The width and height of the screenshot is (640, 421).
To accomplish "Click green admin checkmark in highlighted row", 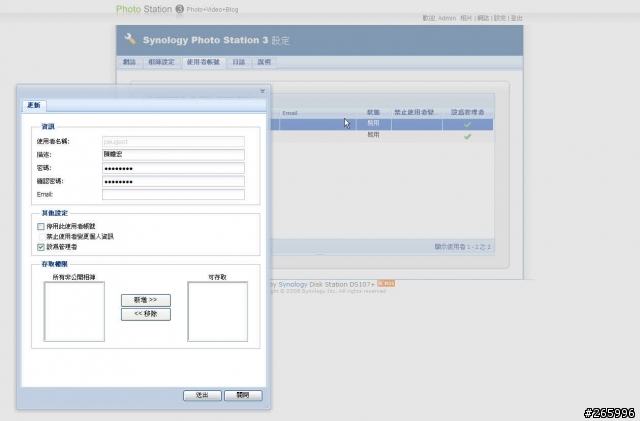I will coord(467,125).
